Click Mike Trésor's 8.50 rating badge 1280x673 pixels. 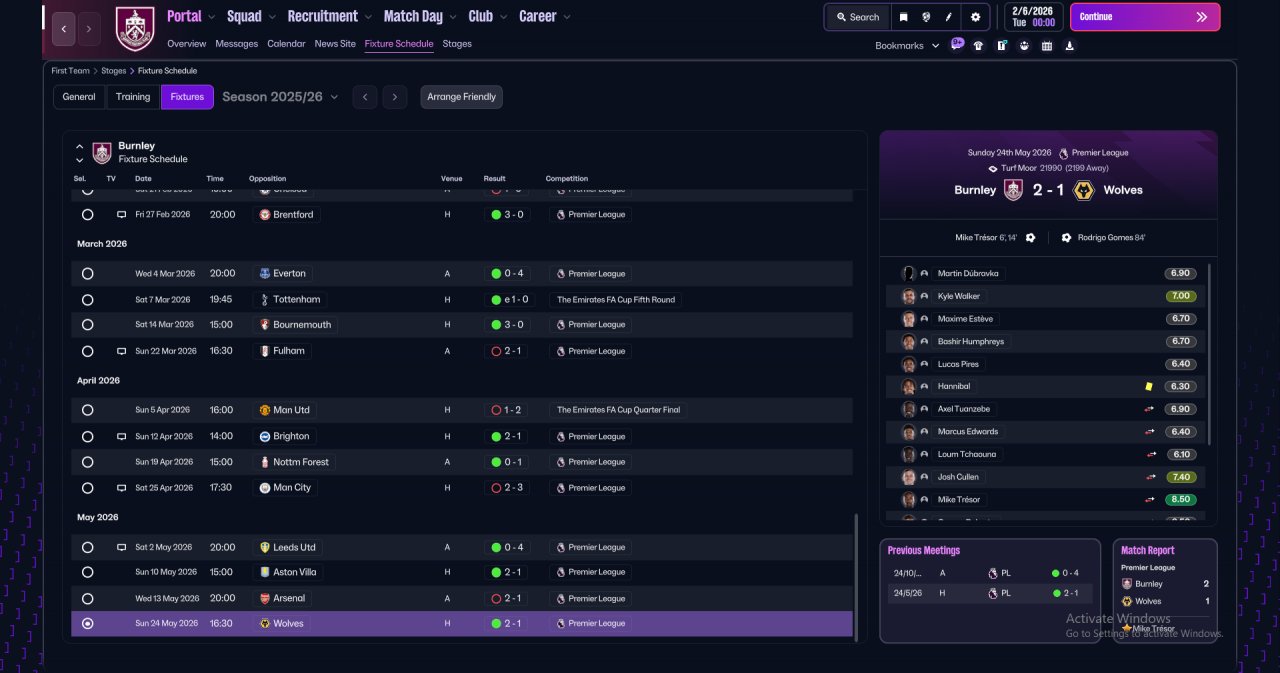click(1181, 500)
